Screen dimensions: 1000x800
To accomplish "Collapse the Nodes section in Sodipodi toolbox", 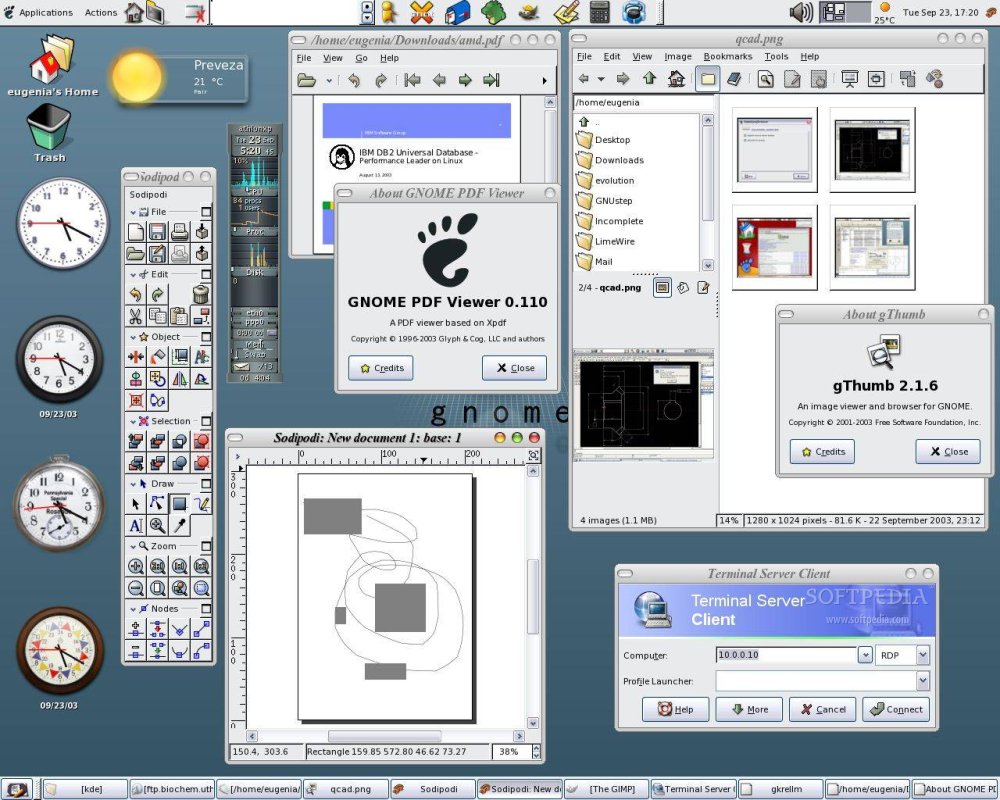I will 133,609.
